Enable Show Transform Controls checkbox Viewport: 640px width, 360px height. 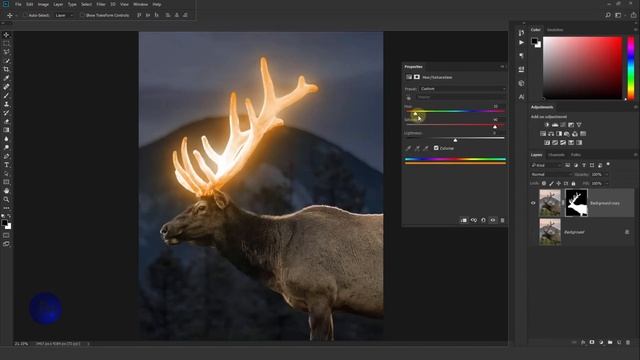[x=82, y=15]
